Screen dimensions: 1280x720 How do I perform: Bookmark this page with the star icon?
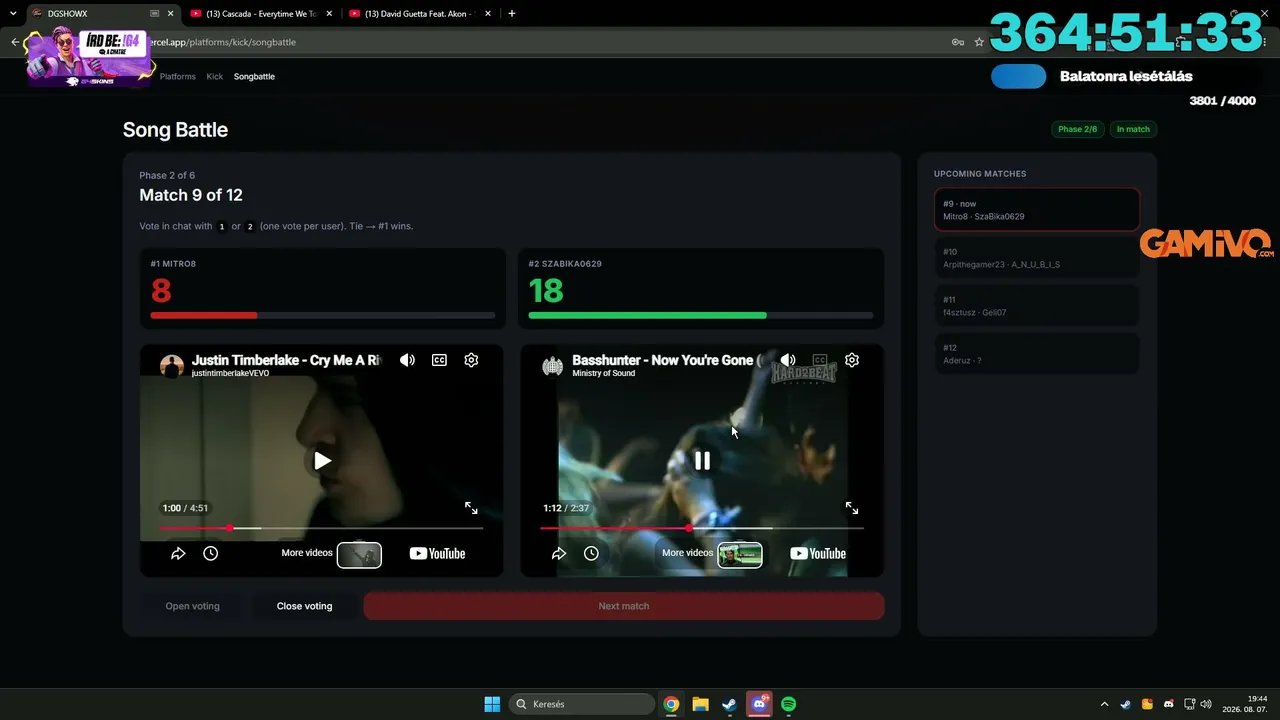pos(979,42)
